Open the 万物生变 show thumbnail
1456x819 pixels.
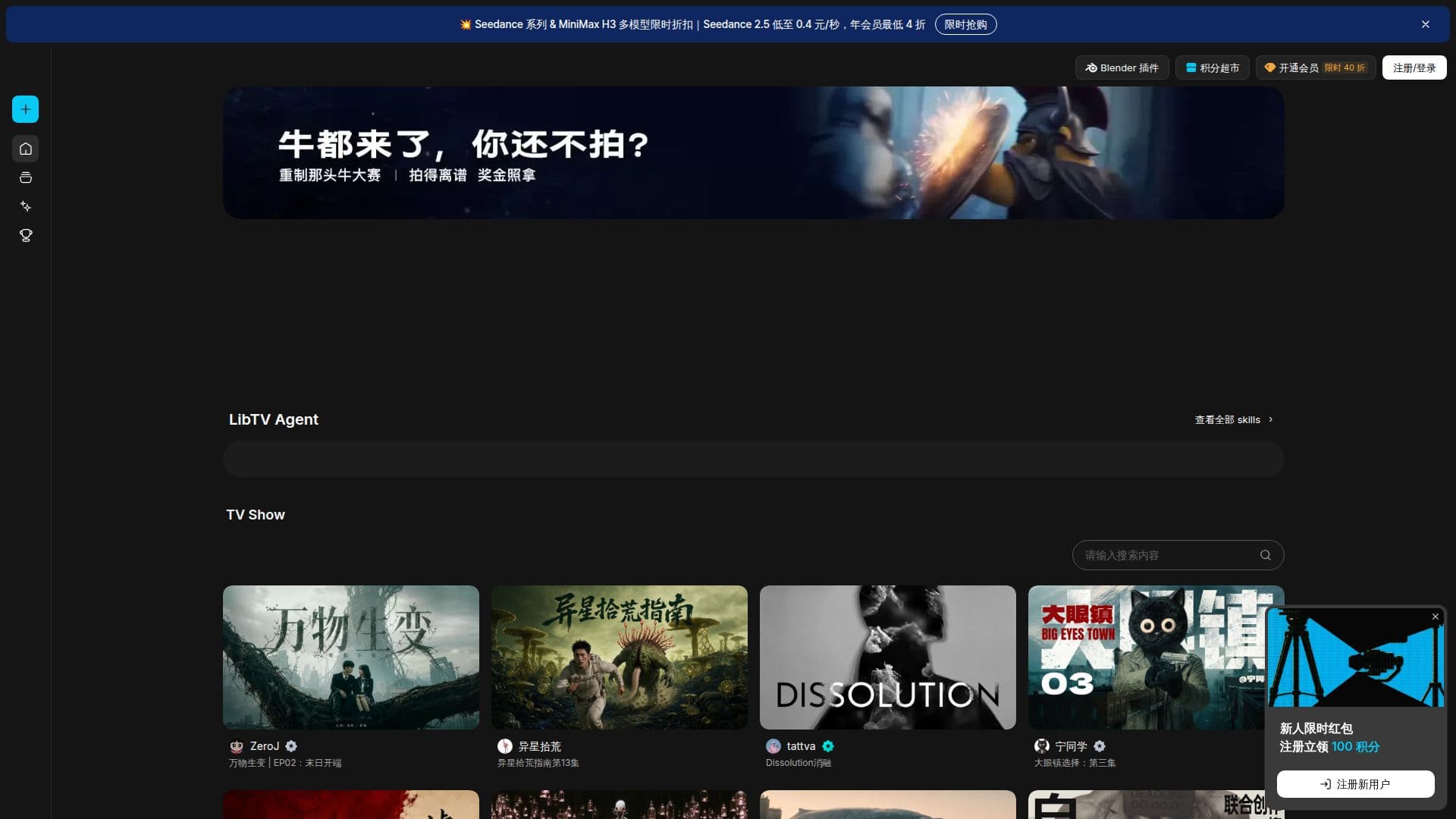351,657
